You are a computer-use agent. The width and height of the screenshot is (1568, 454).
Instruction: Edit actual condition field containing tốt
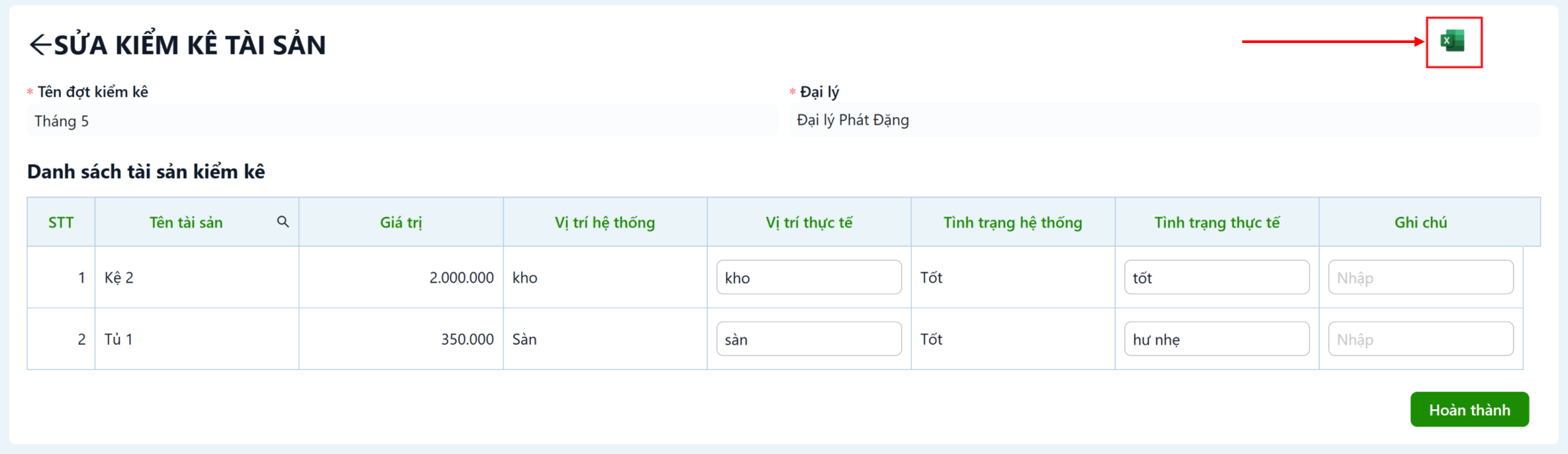click(1216, 277)
